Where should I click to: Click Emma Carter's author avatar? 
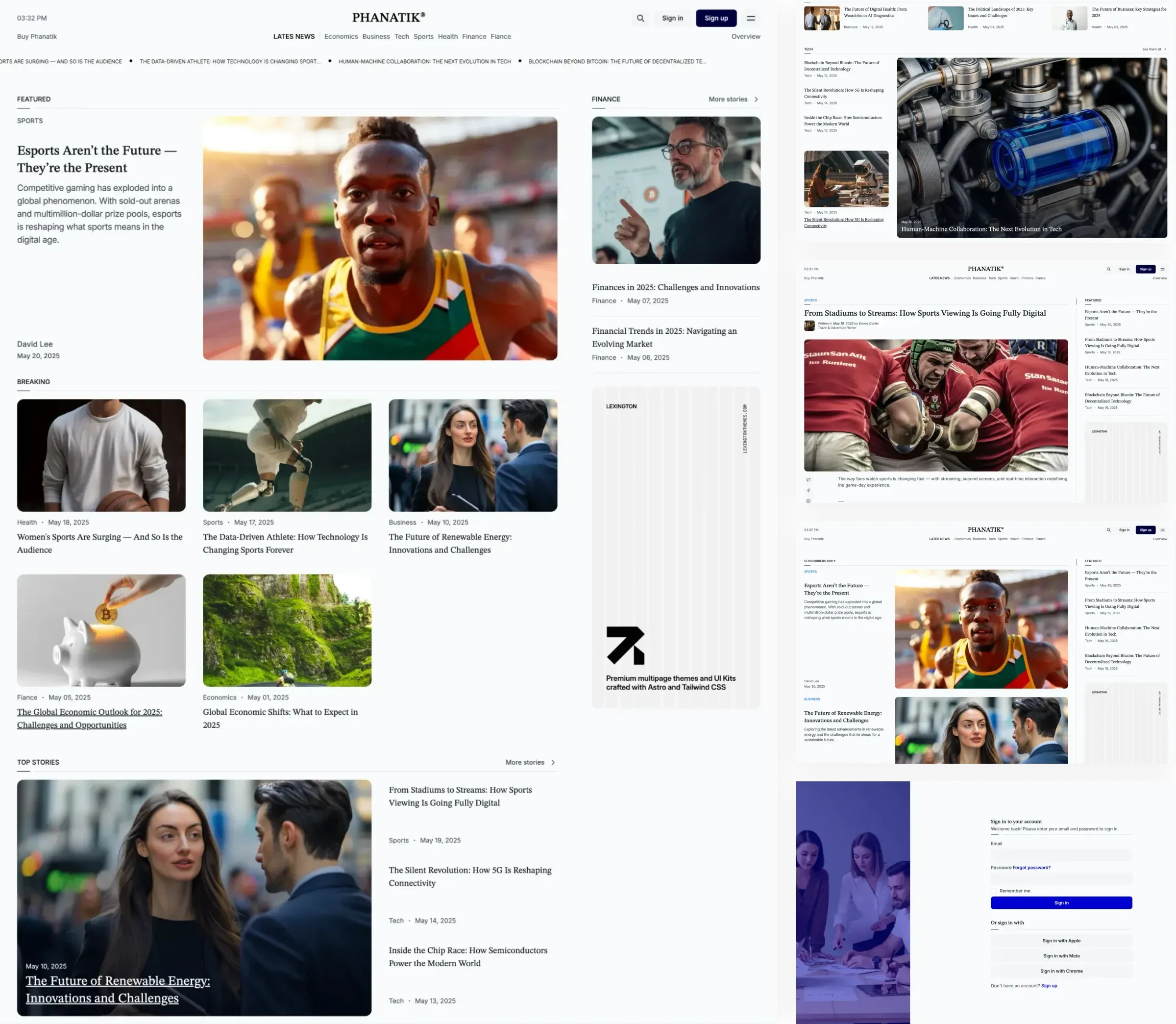pyautogui.click(x=809, y=325)
